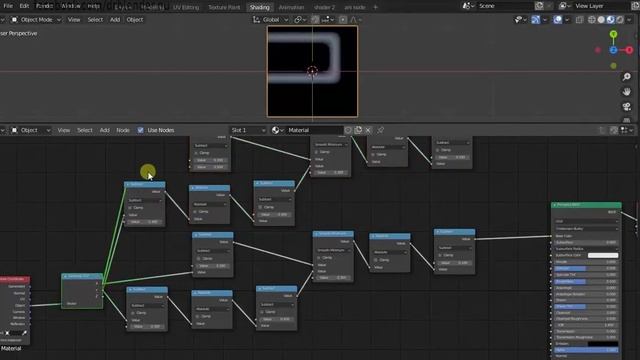Collapse the Principled BSDF node
Image resolution: width=640 pixels, height=360 pixels.
pos(554,205)
